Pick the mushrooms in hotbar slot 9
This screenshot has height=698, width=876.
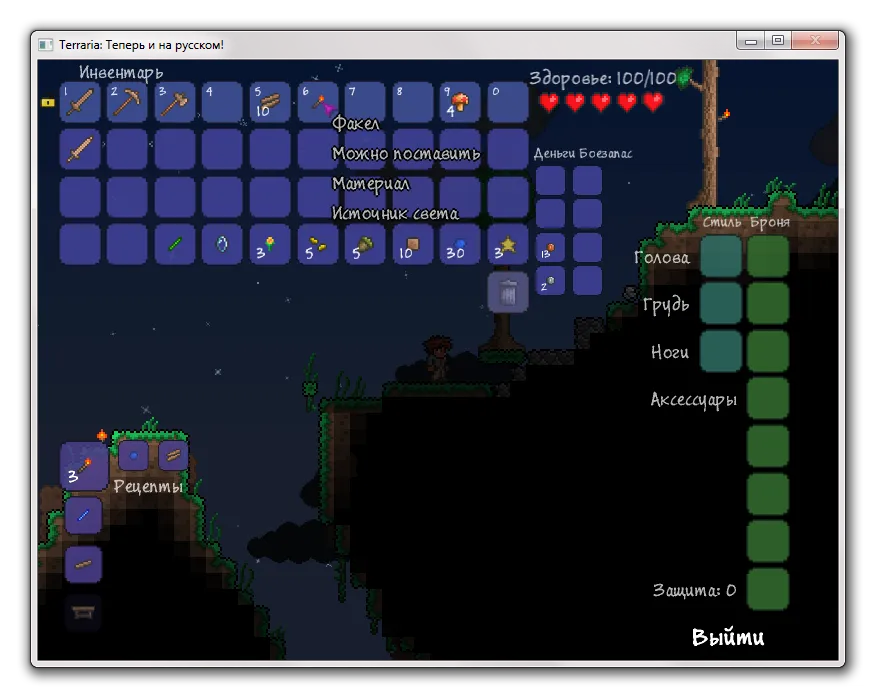point(460,102)
